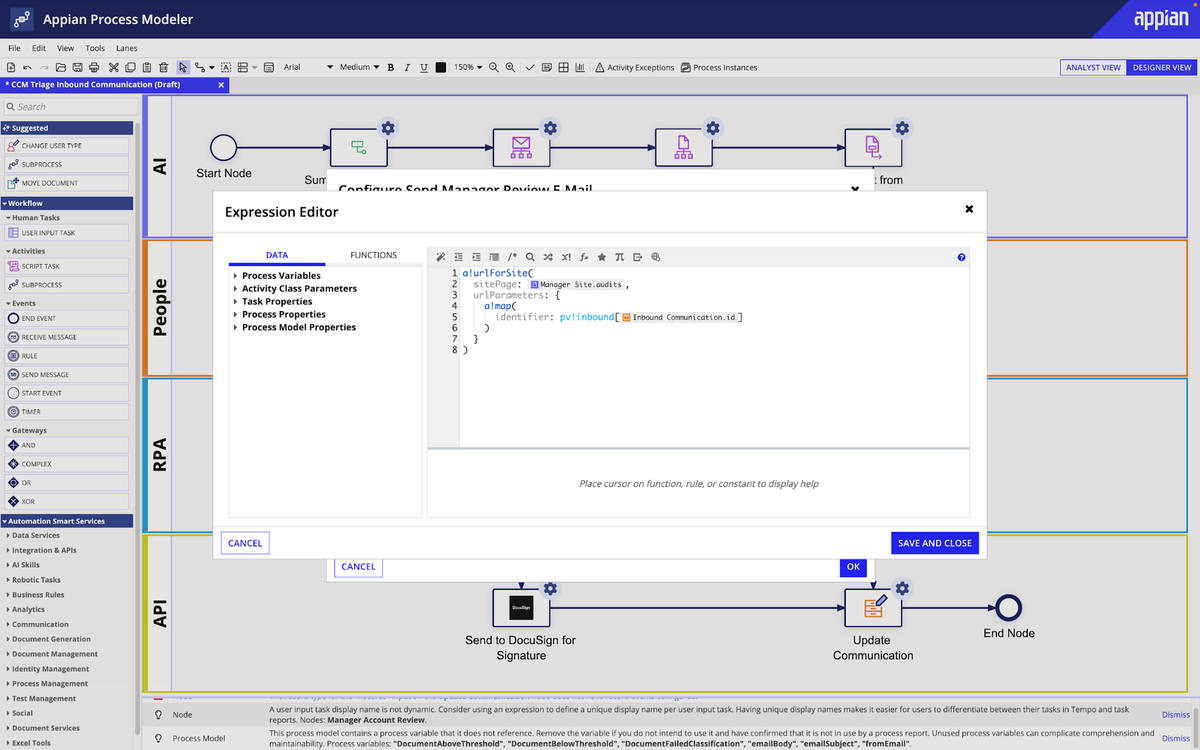Click the globe icon in editor toolbar
1200x750 pixels.
click(655, 257)
